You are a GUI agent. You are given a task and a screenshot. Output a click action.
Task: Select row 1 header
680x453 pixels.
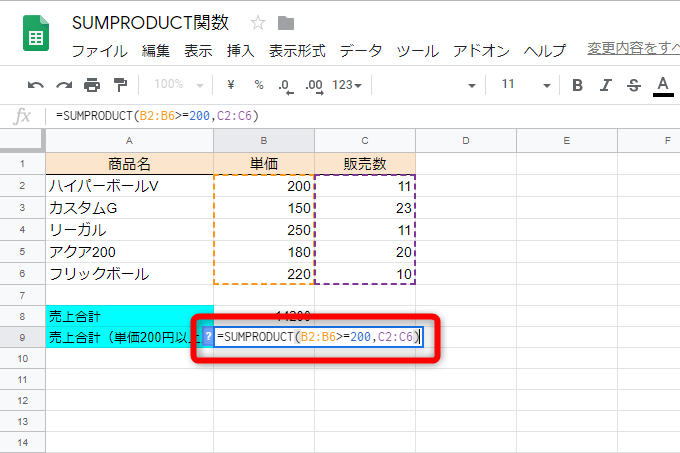tap(23, 164)
